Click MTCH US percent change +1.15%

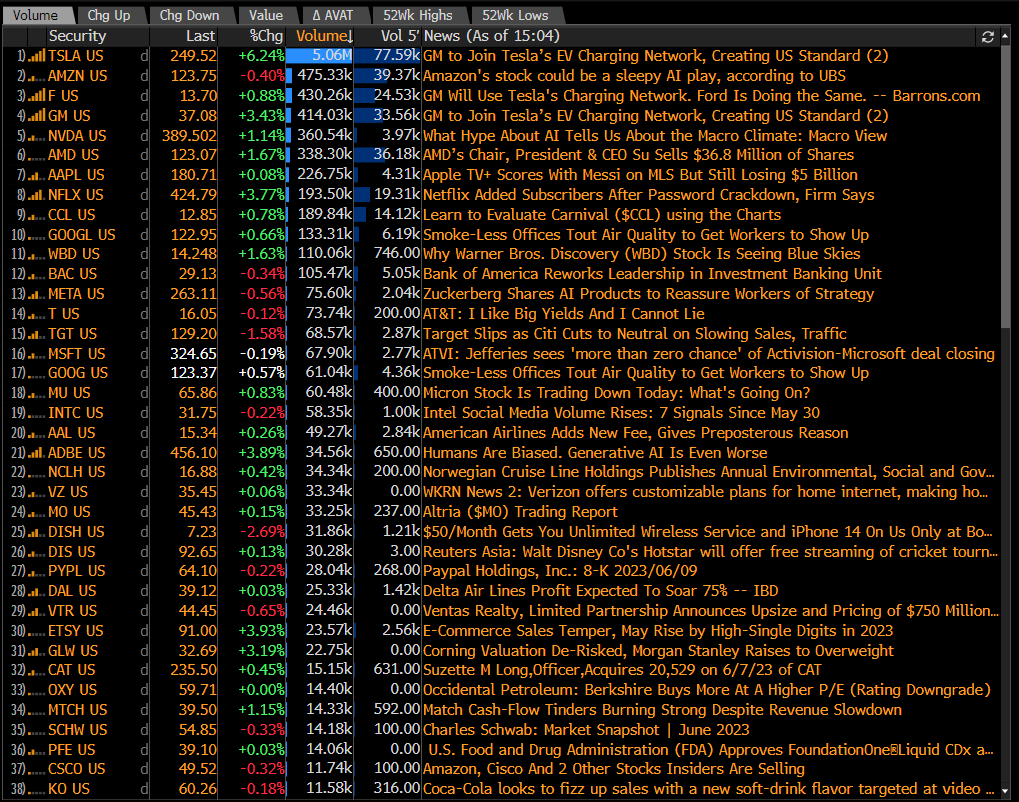tap(262, 710)
